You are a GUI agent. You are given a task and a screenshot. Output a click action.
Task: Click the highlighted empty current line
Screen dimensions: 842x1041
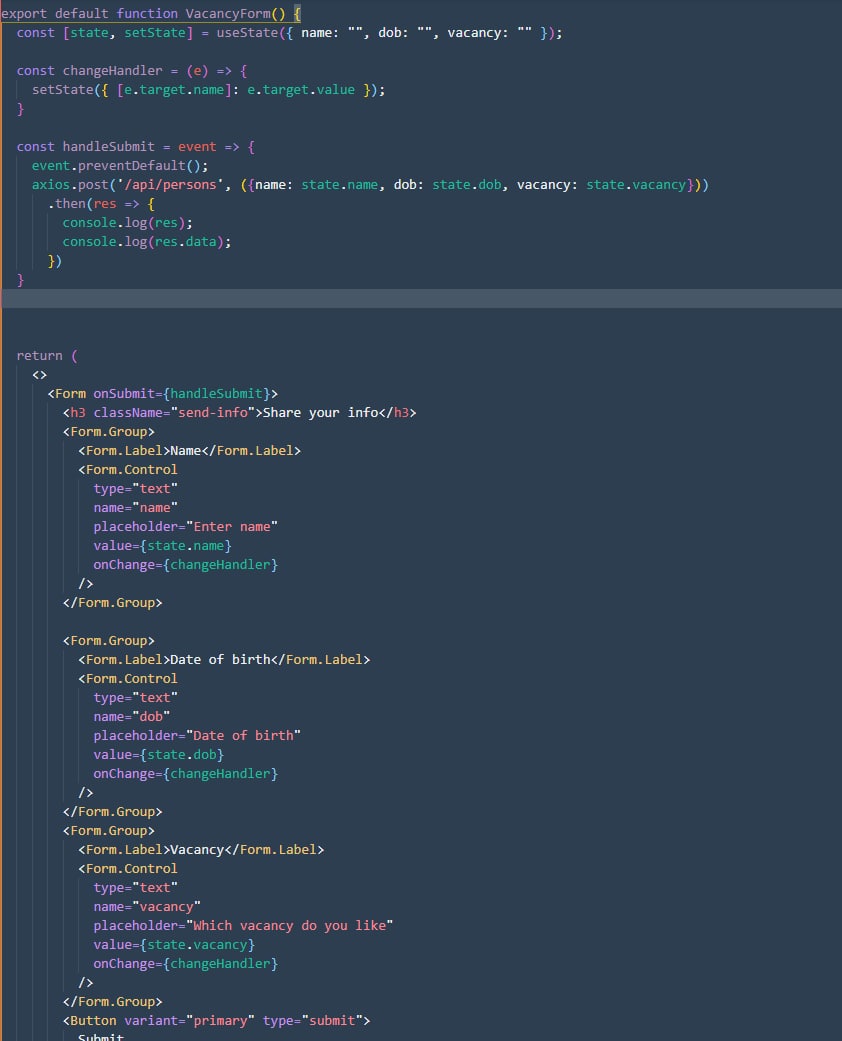coord(421,298)
